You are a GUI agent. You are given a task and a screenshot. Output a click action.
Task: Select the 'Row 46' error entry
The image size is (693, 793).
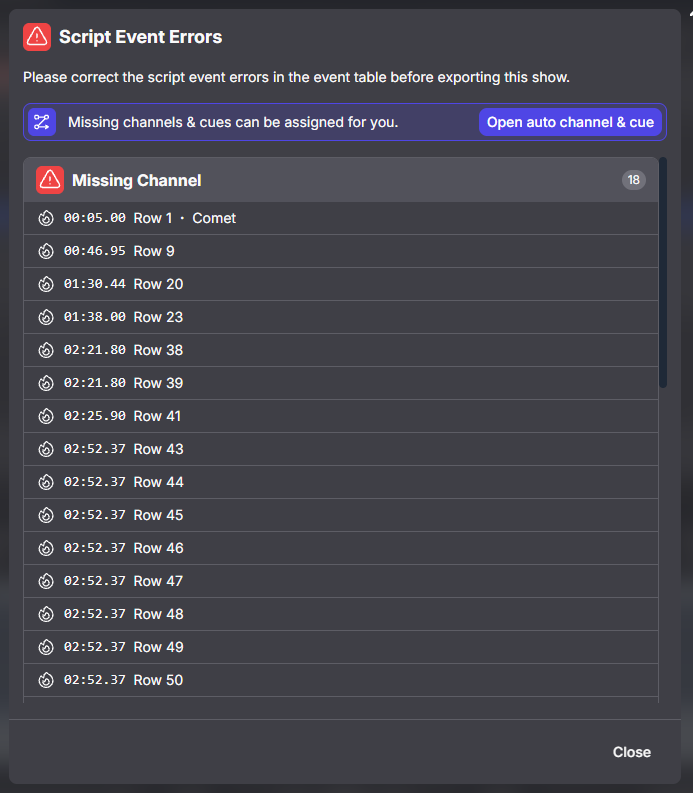coord(341,548)
